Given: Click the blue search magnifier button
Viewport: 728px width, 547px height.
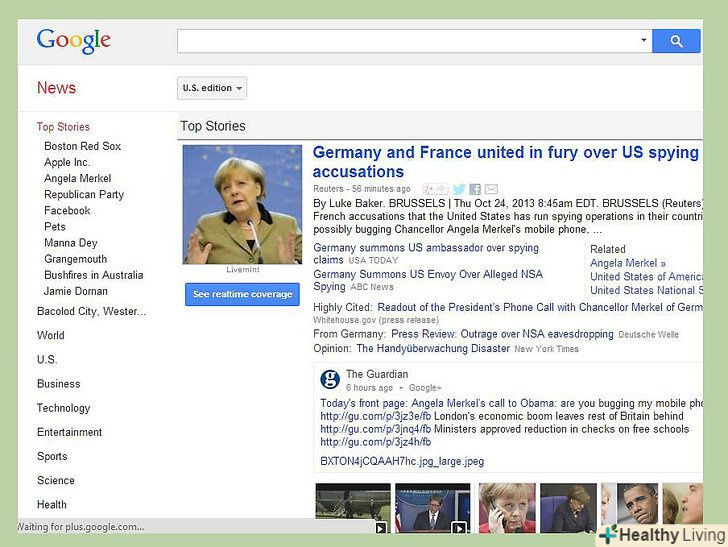Looking at the screenshot, I should (x=676, y=41).
